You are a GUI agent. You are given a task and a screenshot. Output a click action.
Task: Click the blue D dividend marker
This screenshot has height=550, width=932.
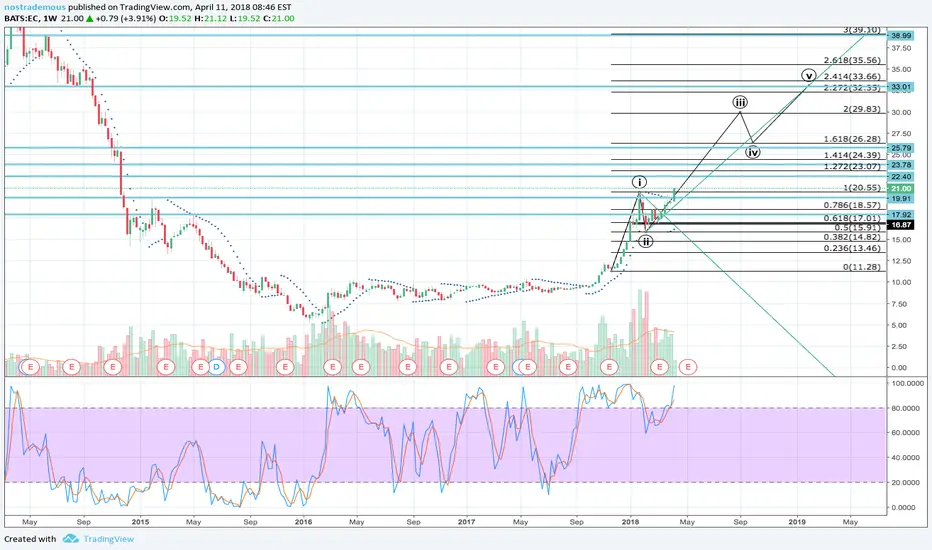pos(217,367)
